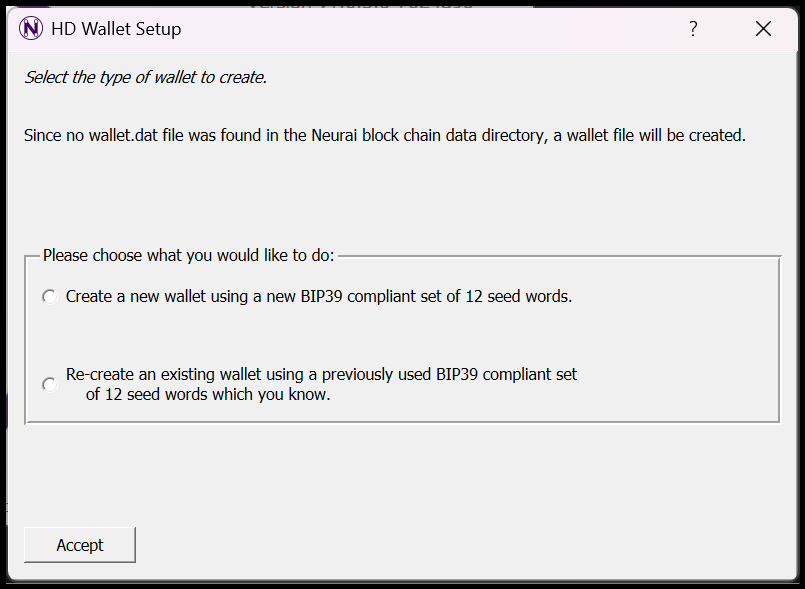805x589 pixels.
Task: Pick the option for previously used seed words
Action: (47, 383)
